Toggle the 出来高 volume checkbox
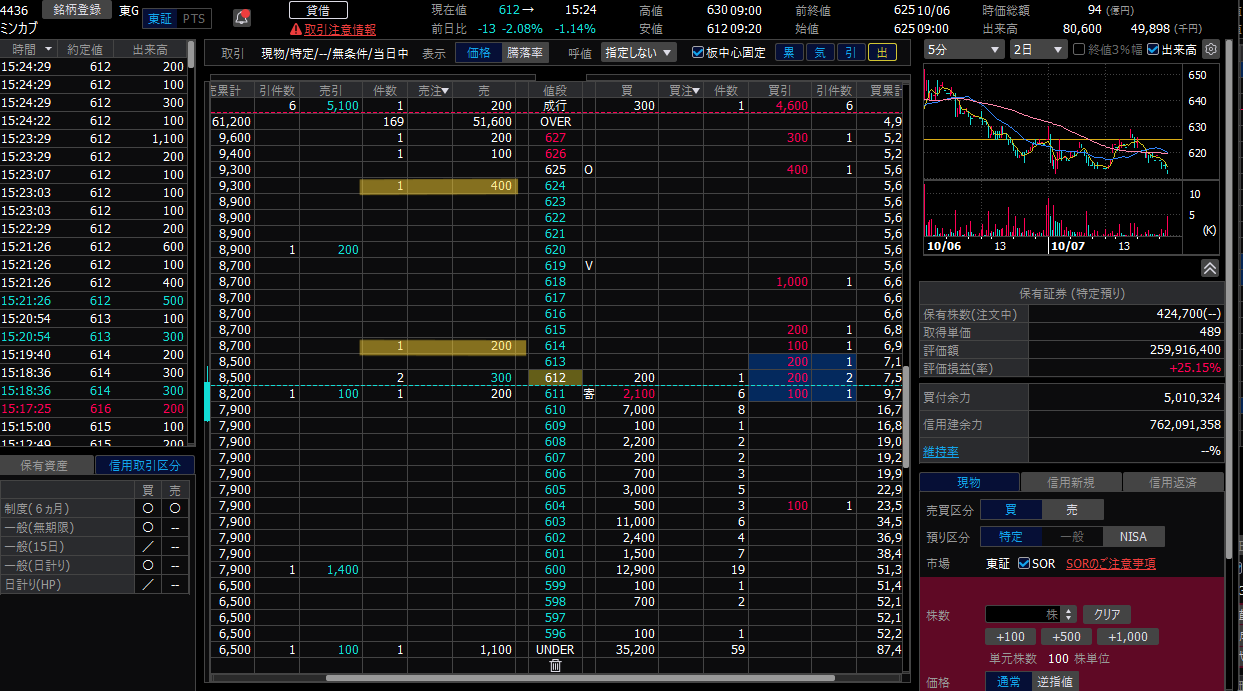This screenshot has width=1243, height=691. (x=1153, y=49)
